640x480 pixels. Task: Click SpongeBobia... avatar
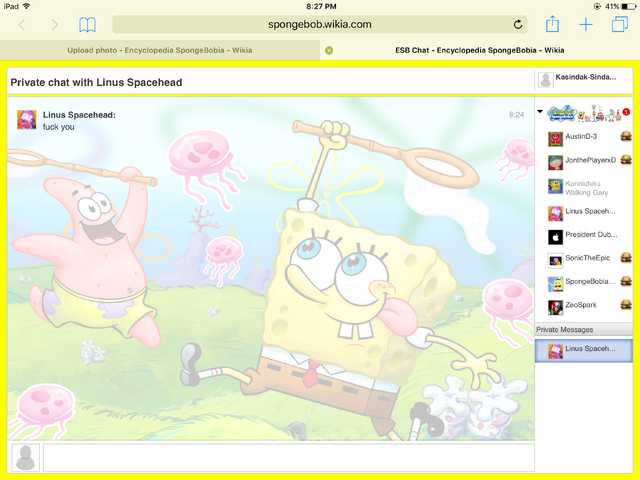tap(555, 284)
